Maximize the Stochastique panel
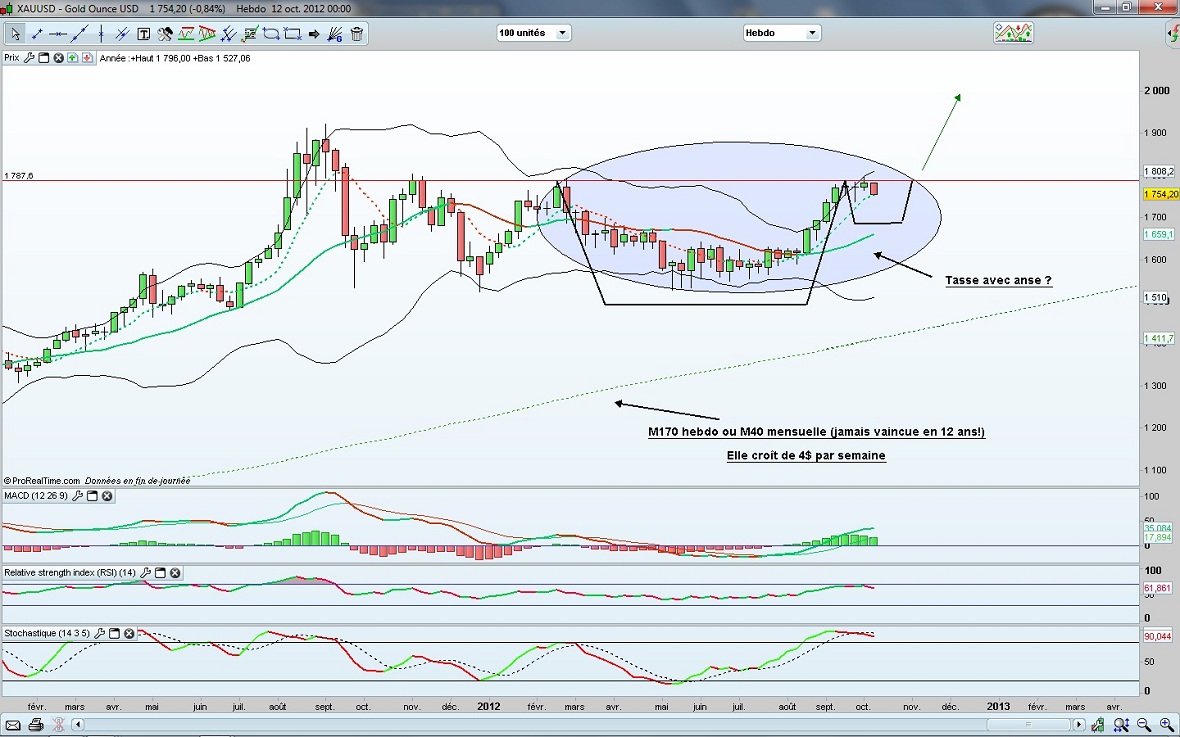1180x737 pixels. 114,634
